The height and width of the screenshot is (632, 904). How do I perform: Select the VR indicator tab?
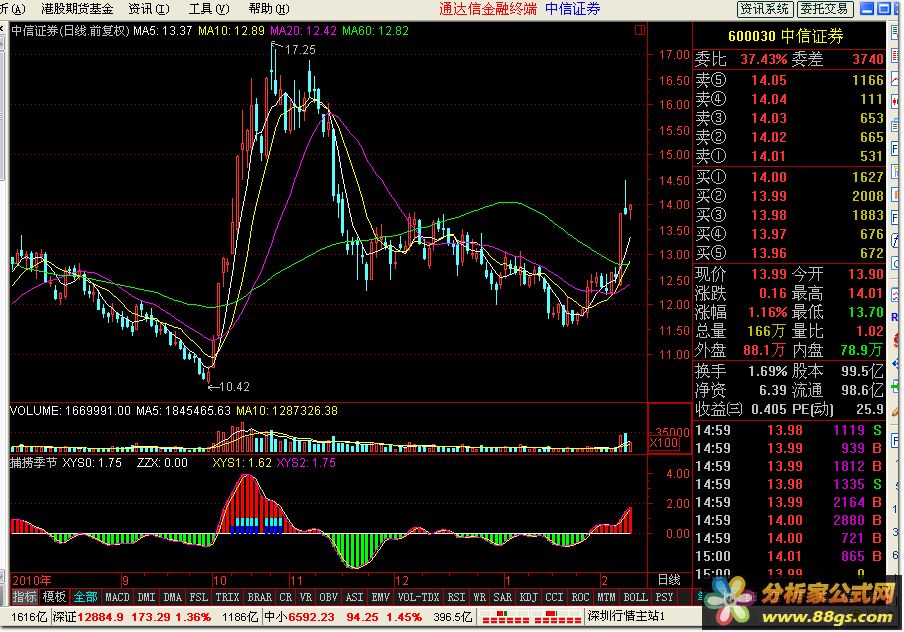click(x=306, y=597)
